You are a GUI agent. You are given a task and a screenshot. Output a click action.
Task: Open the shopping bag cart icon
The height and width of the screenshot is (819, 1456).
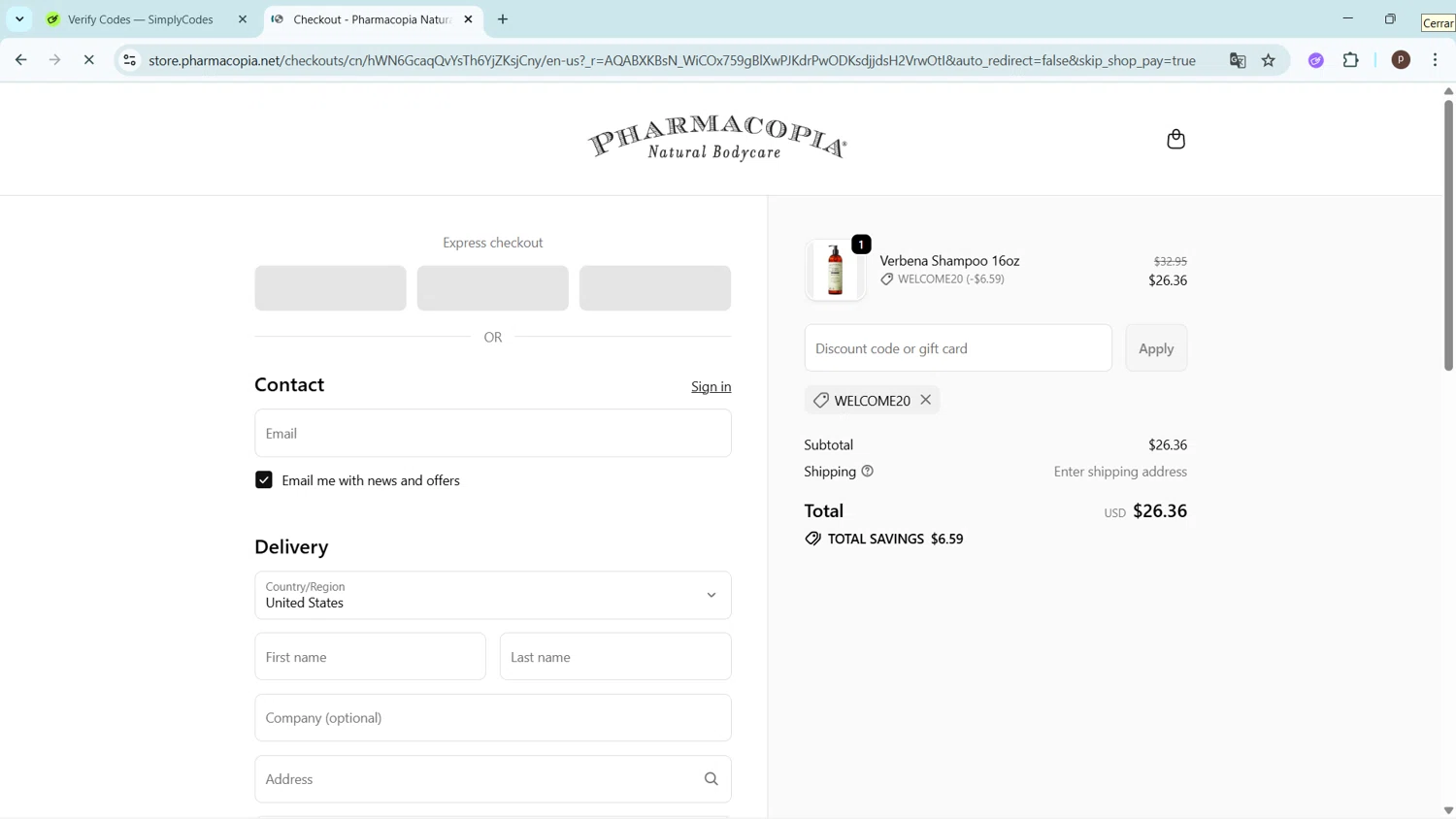(1175, 139)
